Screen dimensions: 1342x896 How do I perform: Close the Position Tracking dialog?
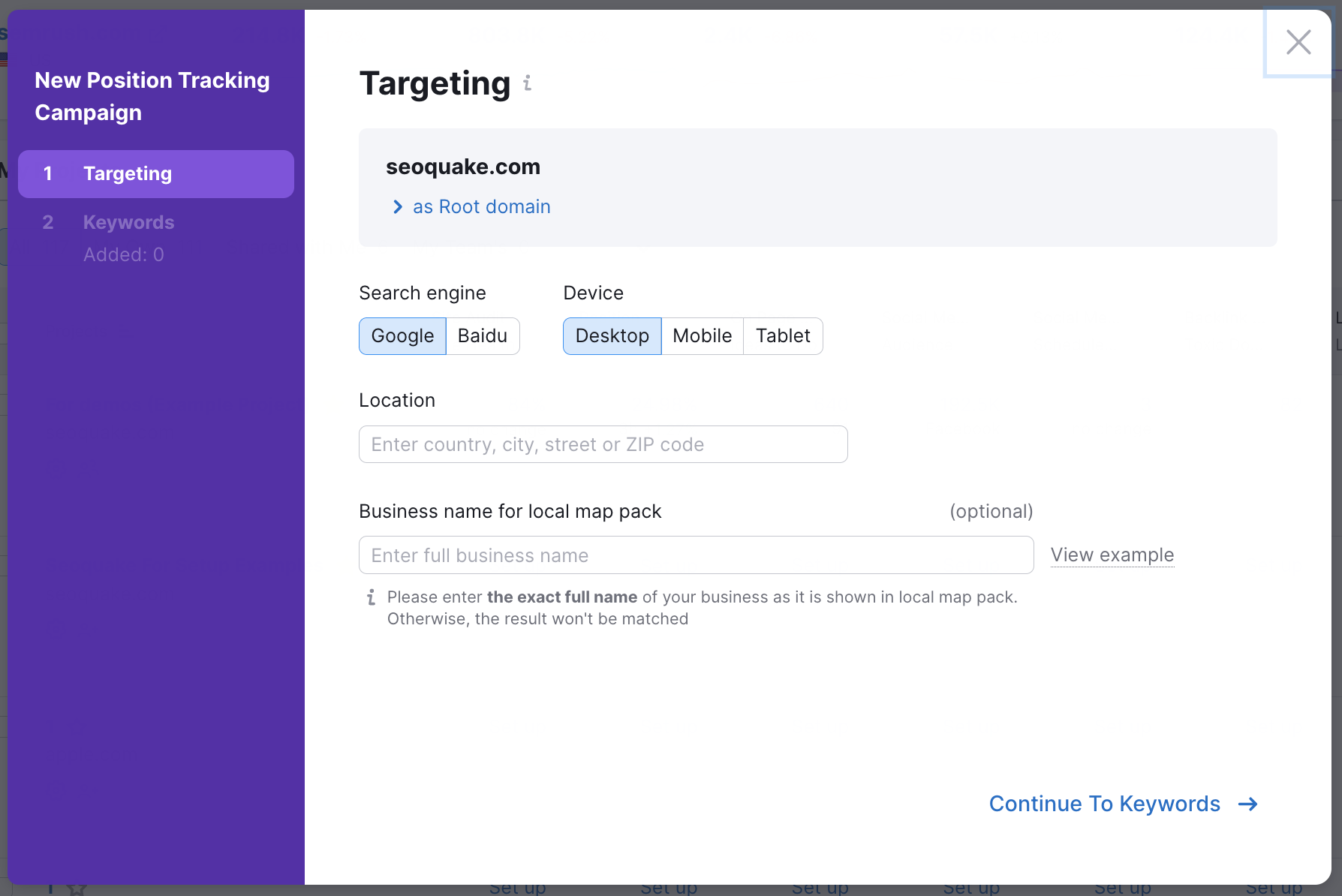1298,42
